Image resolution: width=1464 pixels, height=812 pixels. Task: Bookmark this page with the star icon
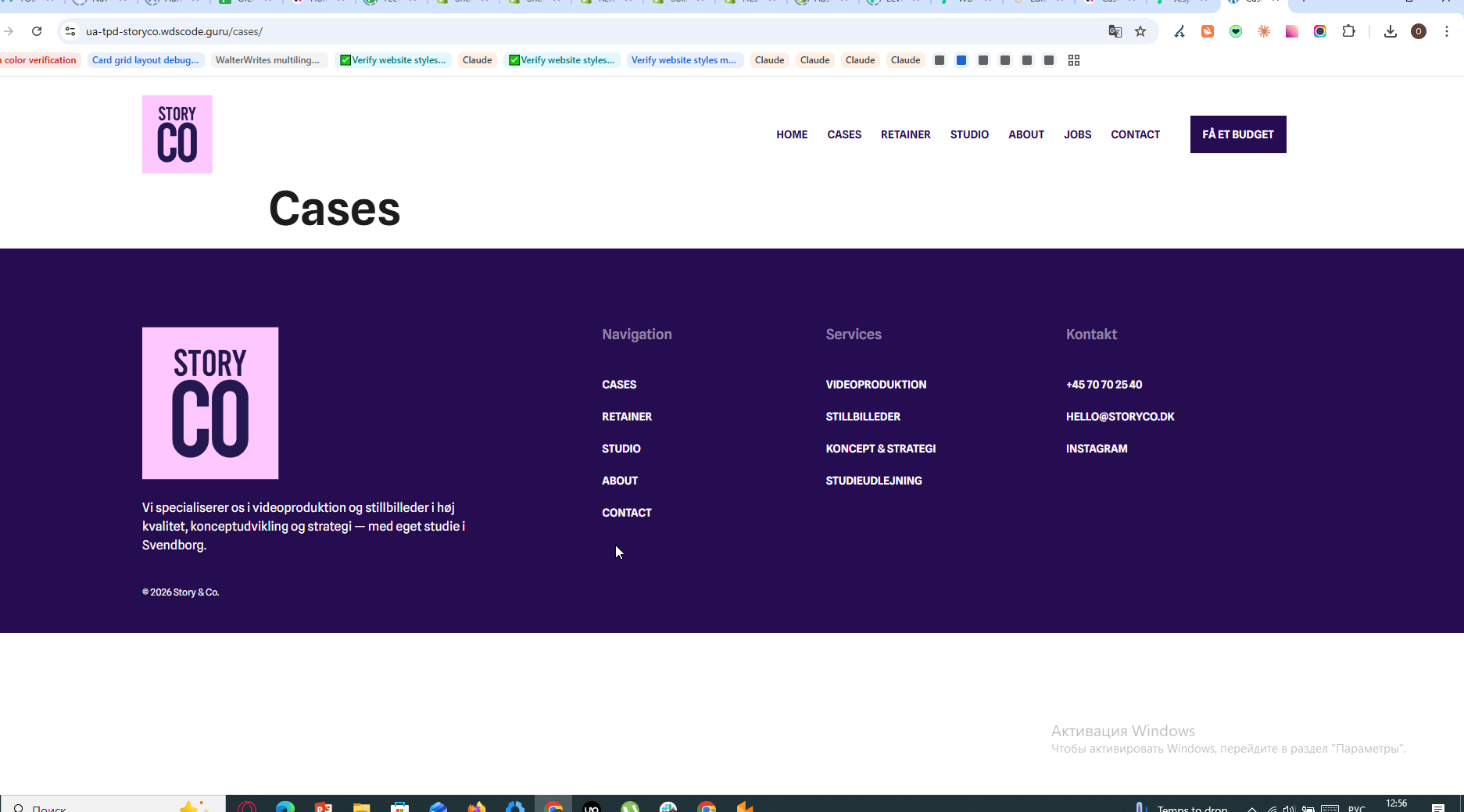(1140, 31)
